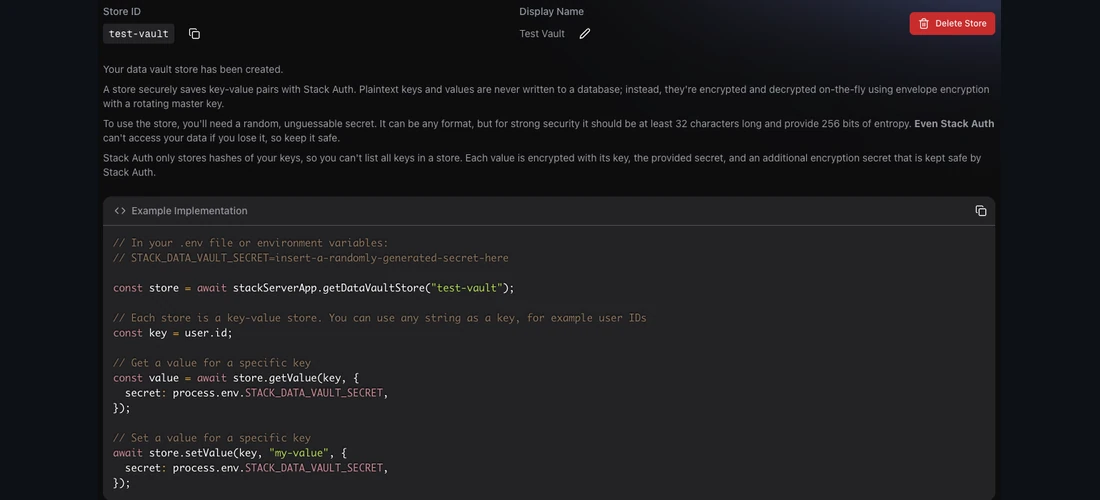
Task: Copy the test-vault store ID
Action: click(x=194, y=34)
